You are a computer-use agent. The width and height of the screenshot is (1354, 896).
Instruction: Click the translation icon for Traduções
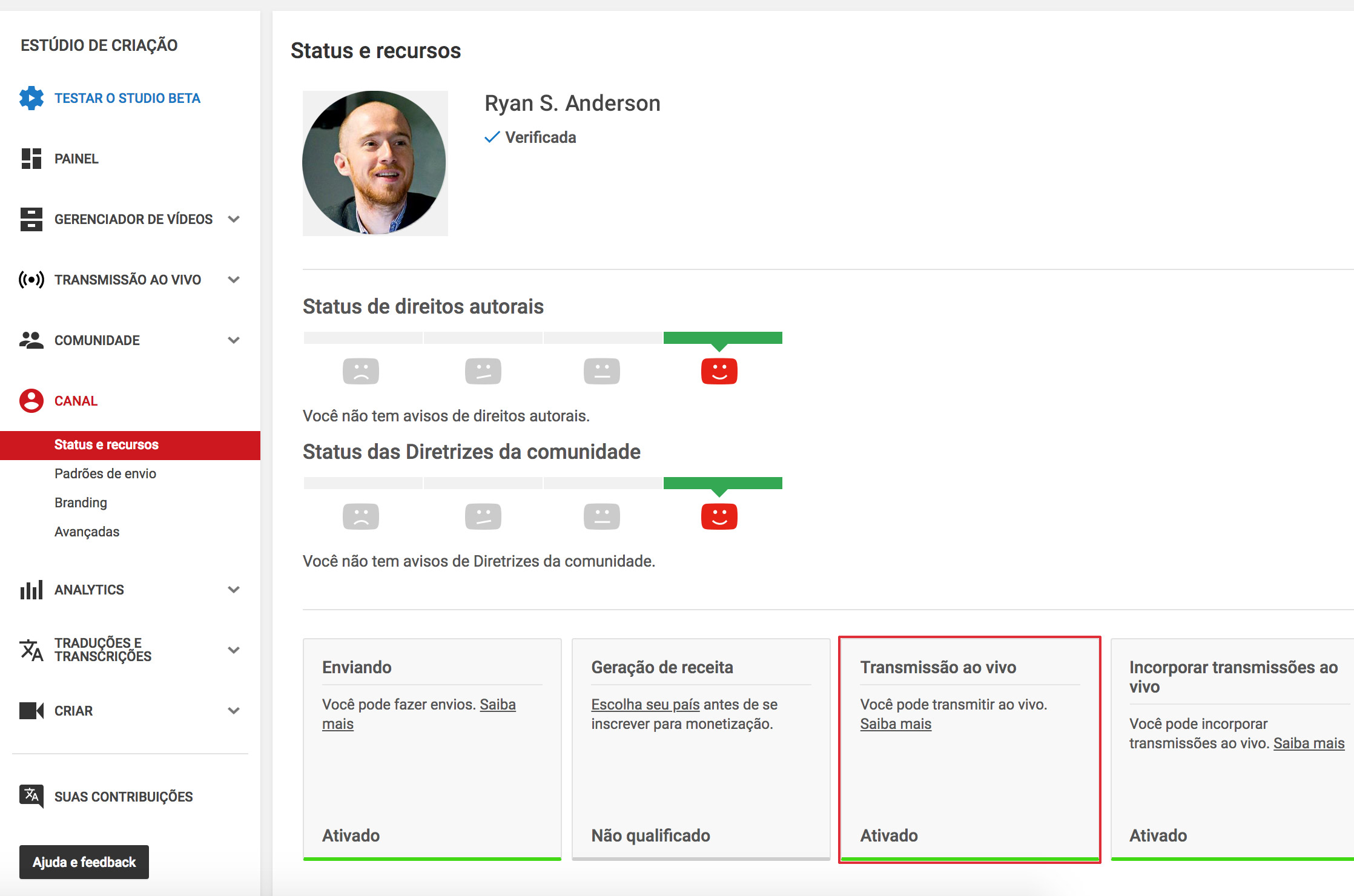[31, 650]
